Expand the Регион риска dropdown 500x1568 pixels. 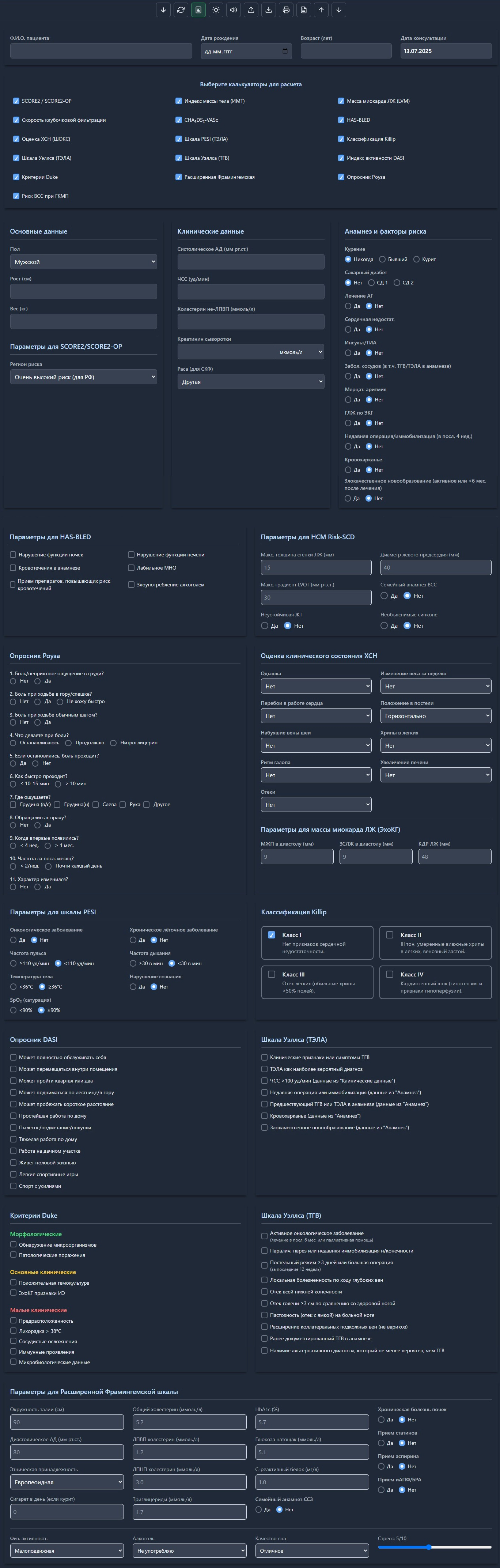[x=83, y=377]
